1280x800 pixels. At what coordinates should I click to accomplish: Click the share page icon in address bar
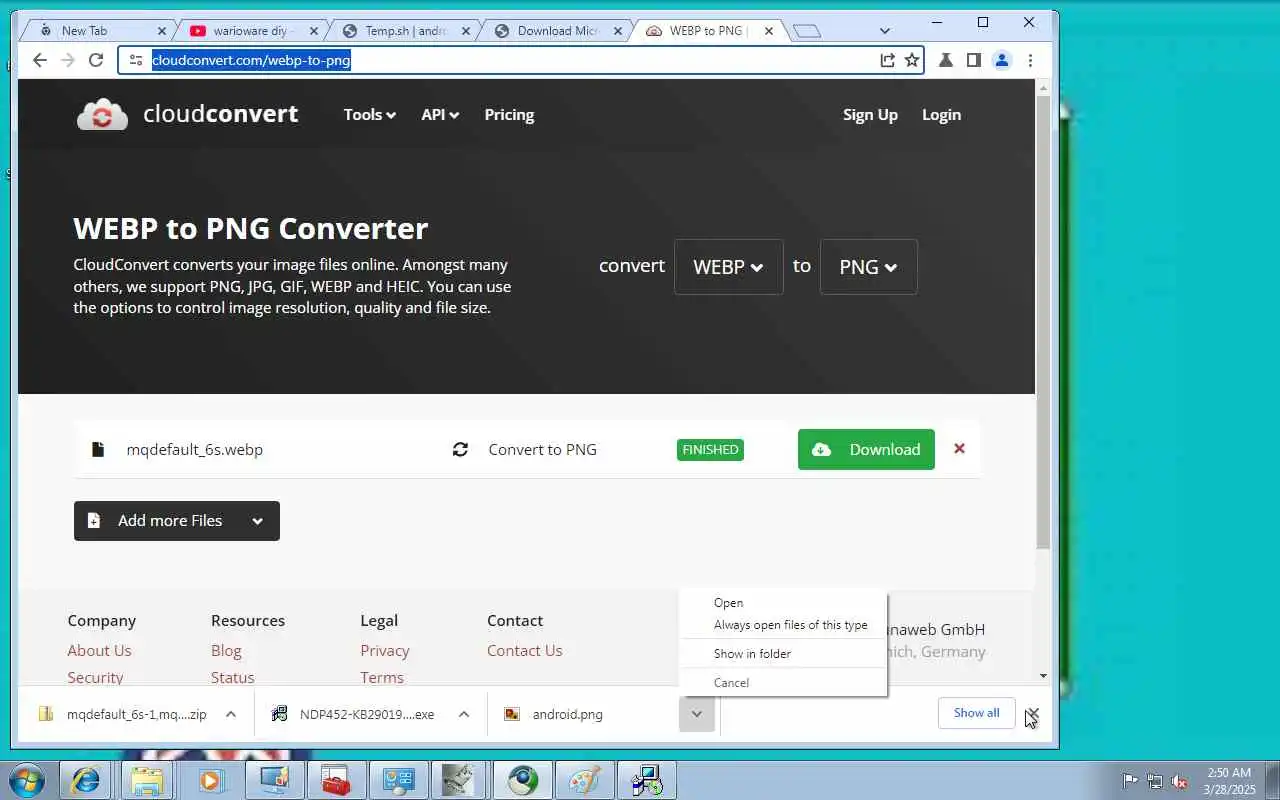coord(887,60)
